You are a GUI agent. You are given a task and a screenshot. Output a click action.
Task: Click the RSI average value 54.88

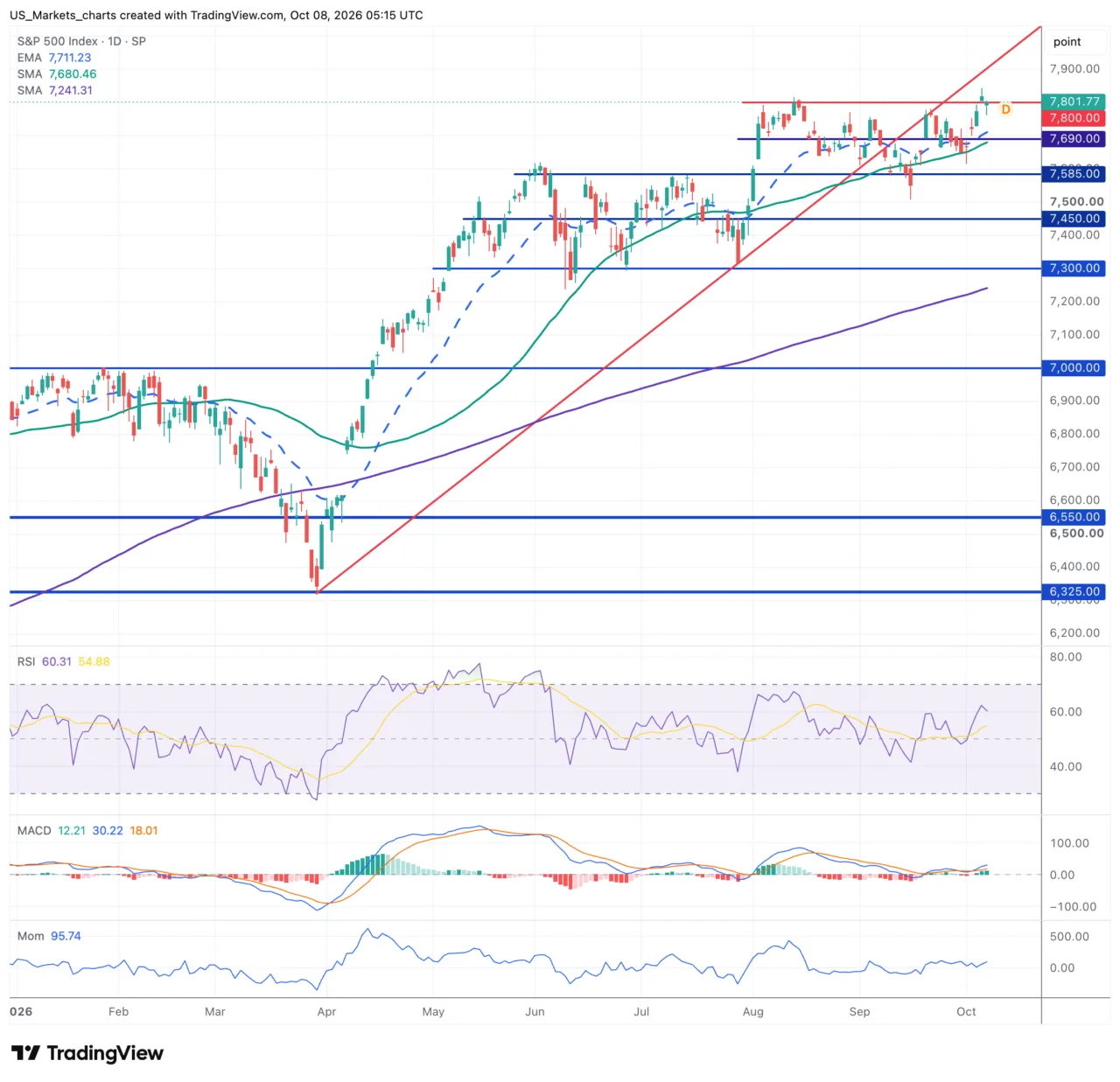[x=94, y=662]
